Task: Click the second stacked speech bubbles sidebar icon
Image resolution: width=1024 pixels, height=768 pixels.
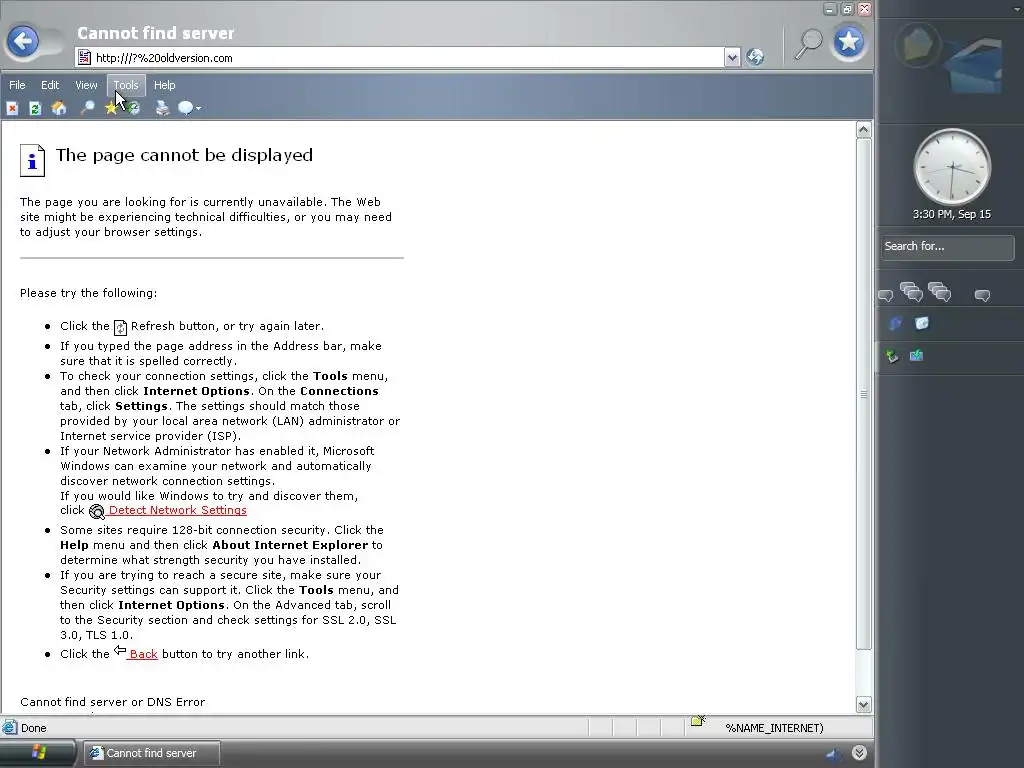Action: pyautogui.click(x=939, y=291)
